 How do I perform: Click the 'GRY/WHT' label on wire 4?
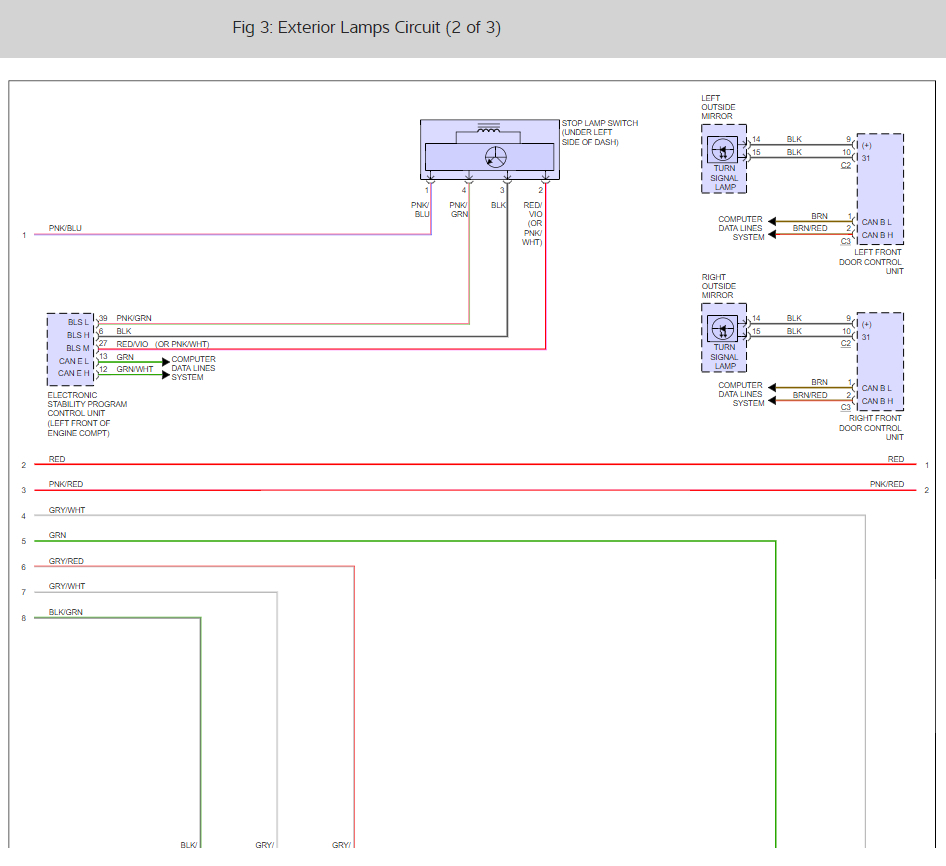tap(67, 510)
